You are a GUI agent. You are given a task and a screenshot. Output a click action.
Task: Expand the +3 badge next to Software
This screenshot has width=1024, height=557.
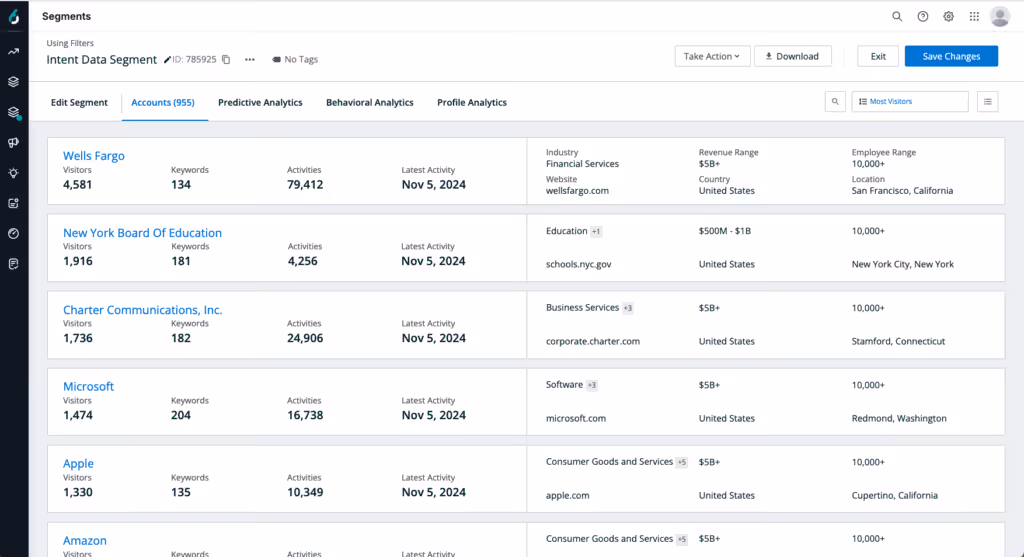click(592, 385)
